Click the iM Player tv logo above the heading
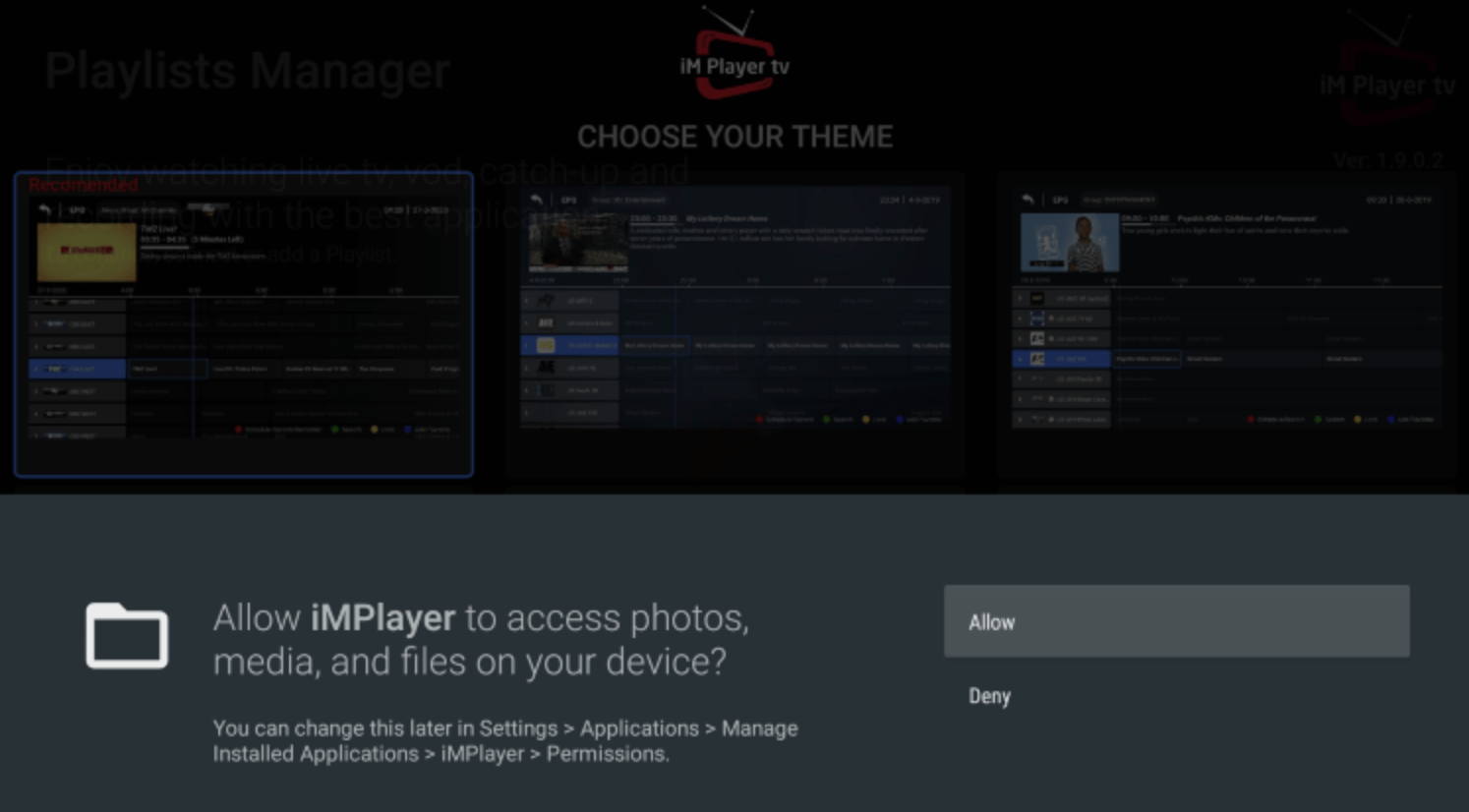 [734, 59]
